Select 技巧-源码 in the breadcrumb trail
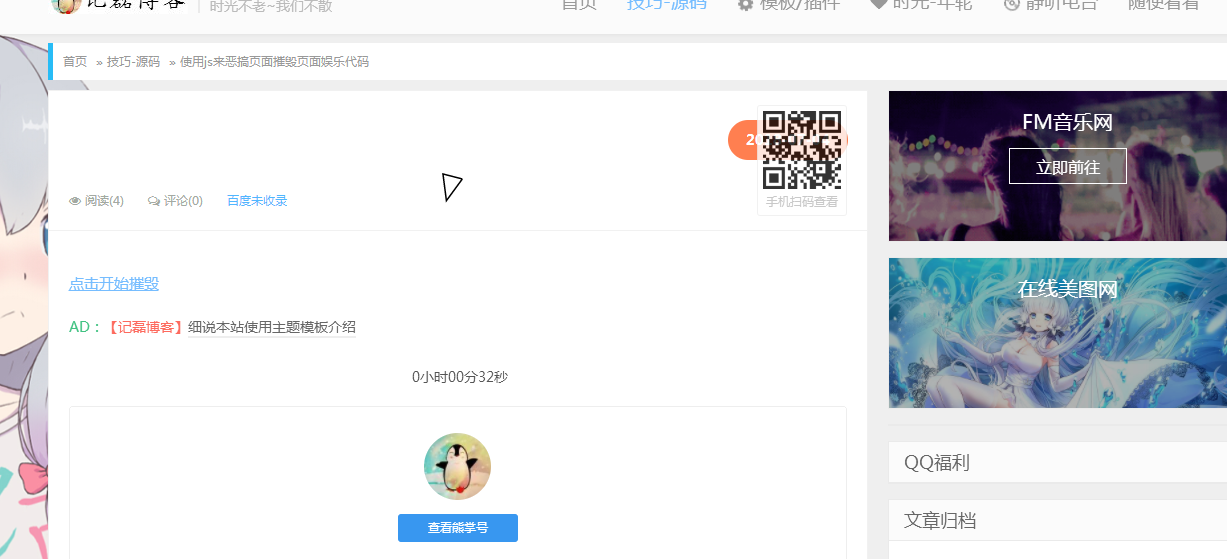This screenshot has height=559, width=1227. tap(133, 62)
